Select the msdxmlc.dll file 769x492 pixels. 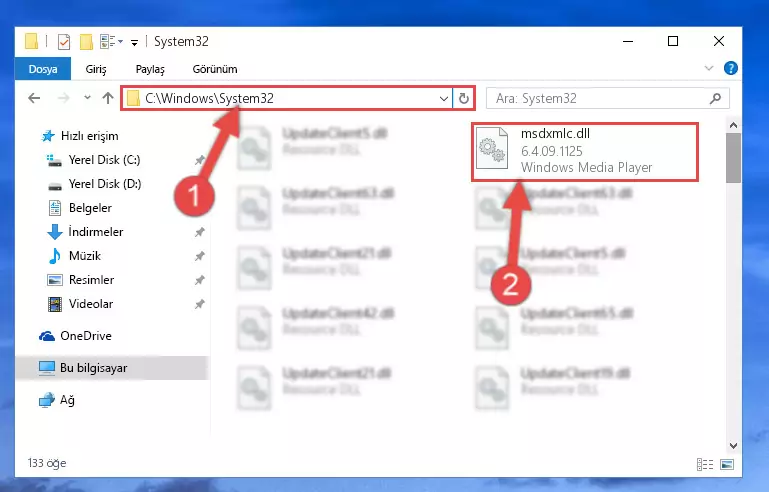585,152
